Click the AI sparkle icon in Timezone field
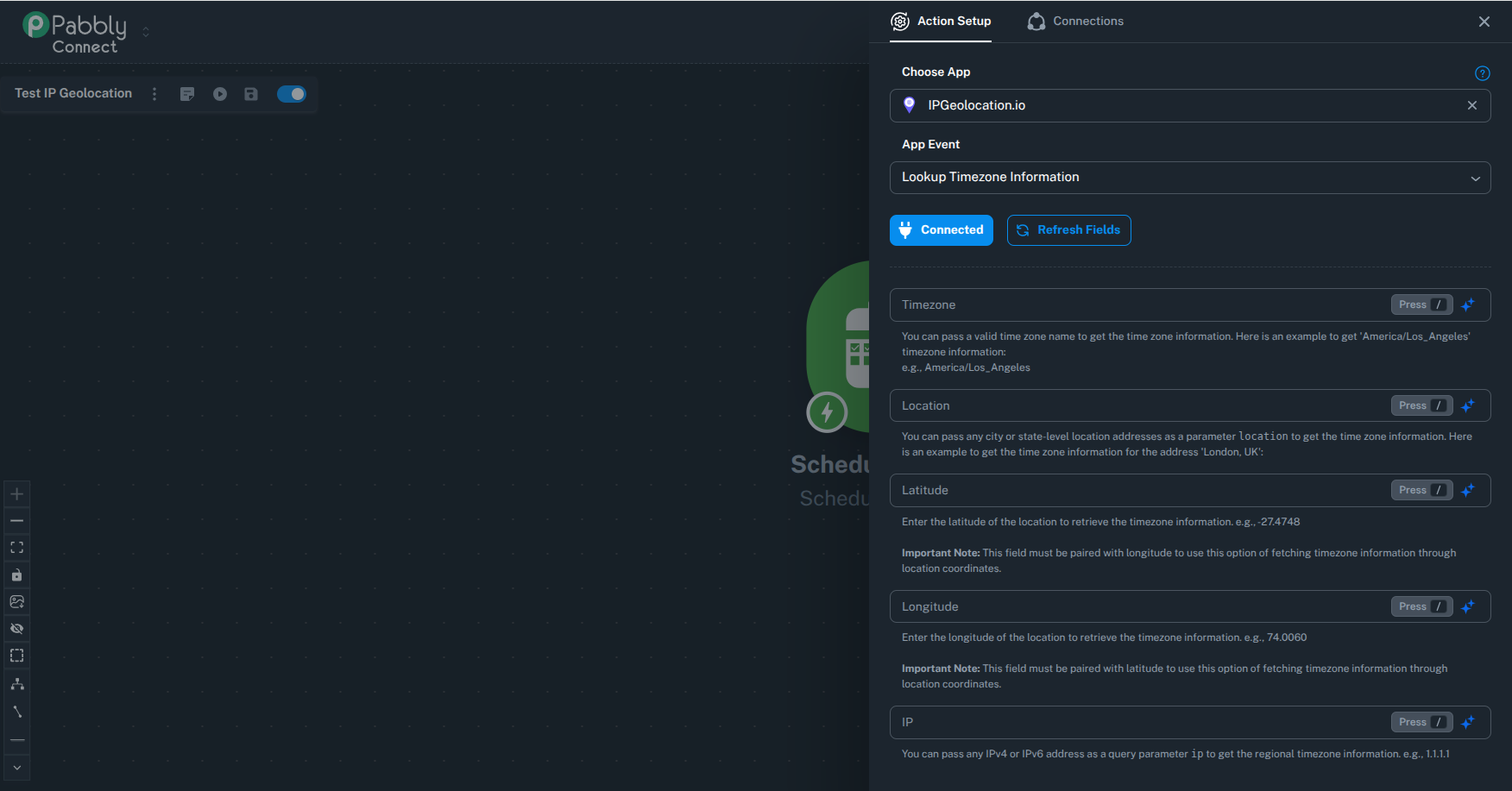 [1468, 304]
